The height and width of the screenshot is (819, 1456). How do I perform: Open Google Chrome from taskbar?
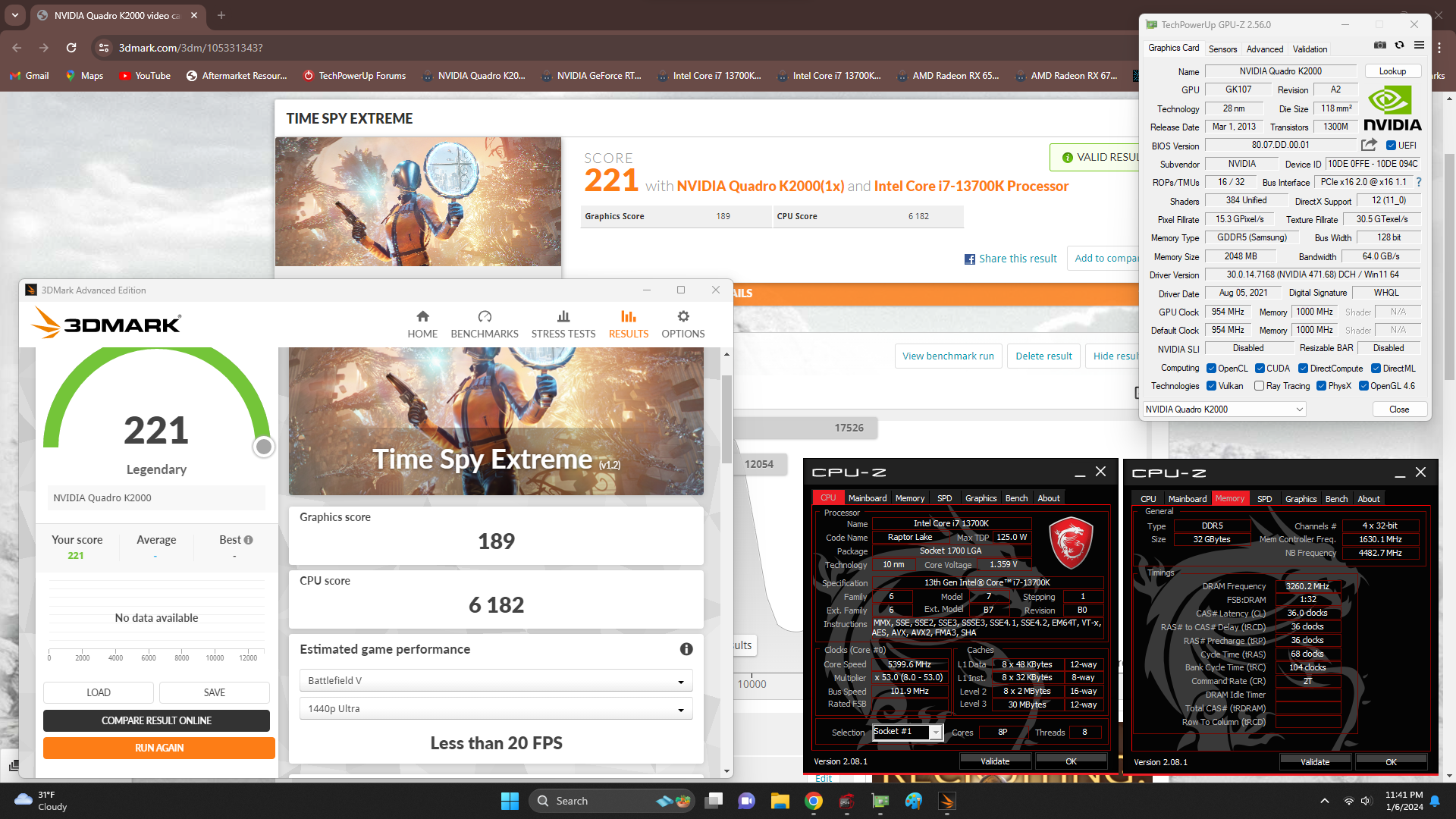(814, 801)
